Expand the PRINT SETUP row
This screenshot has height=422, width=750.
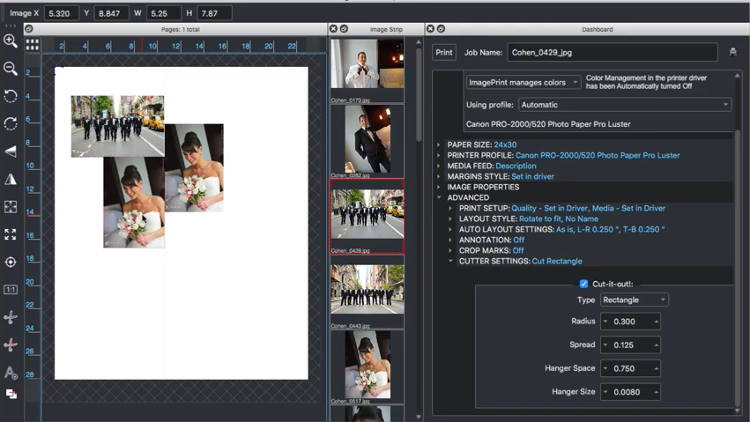[x=450, y=208]
